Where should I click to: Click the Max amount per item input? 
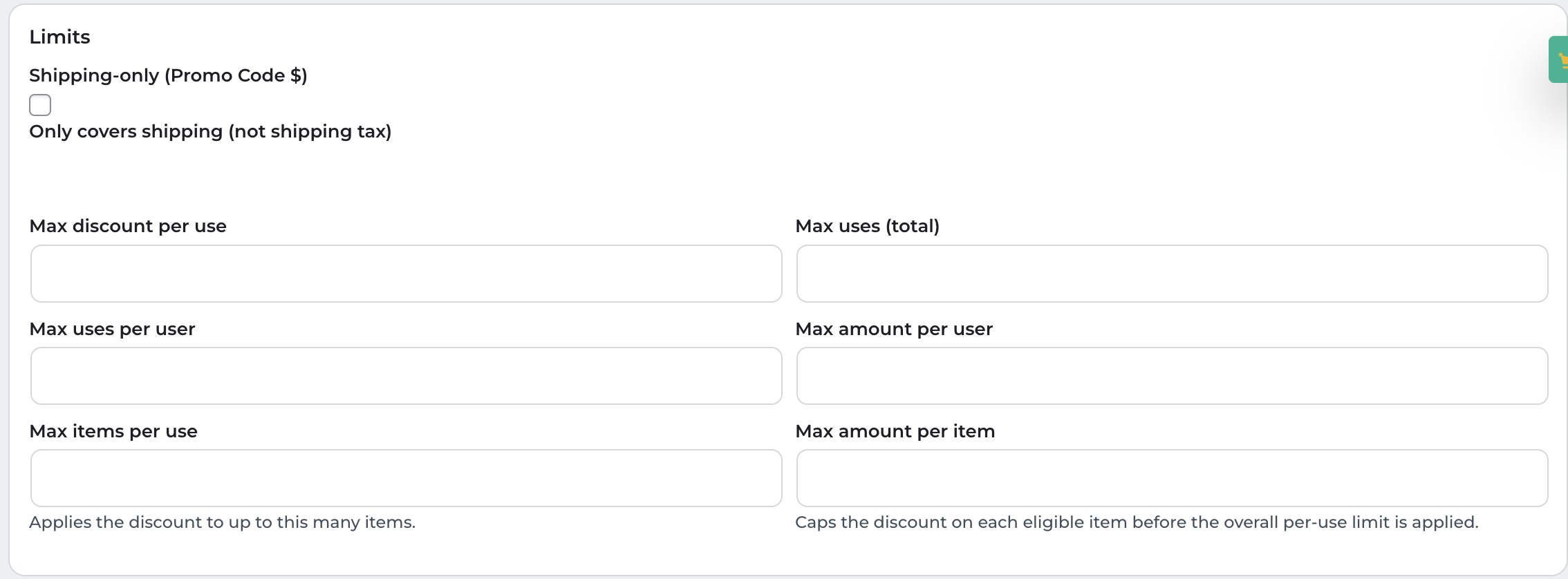(x=1171, y=478)
